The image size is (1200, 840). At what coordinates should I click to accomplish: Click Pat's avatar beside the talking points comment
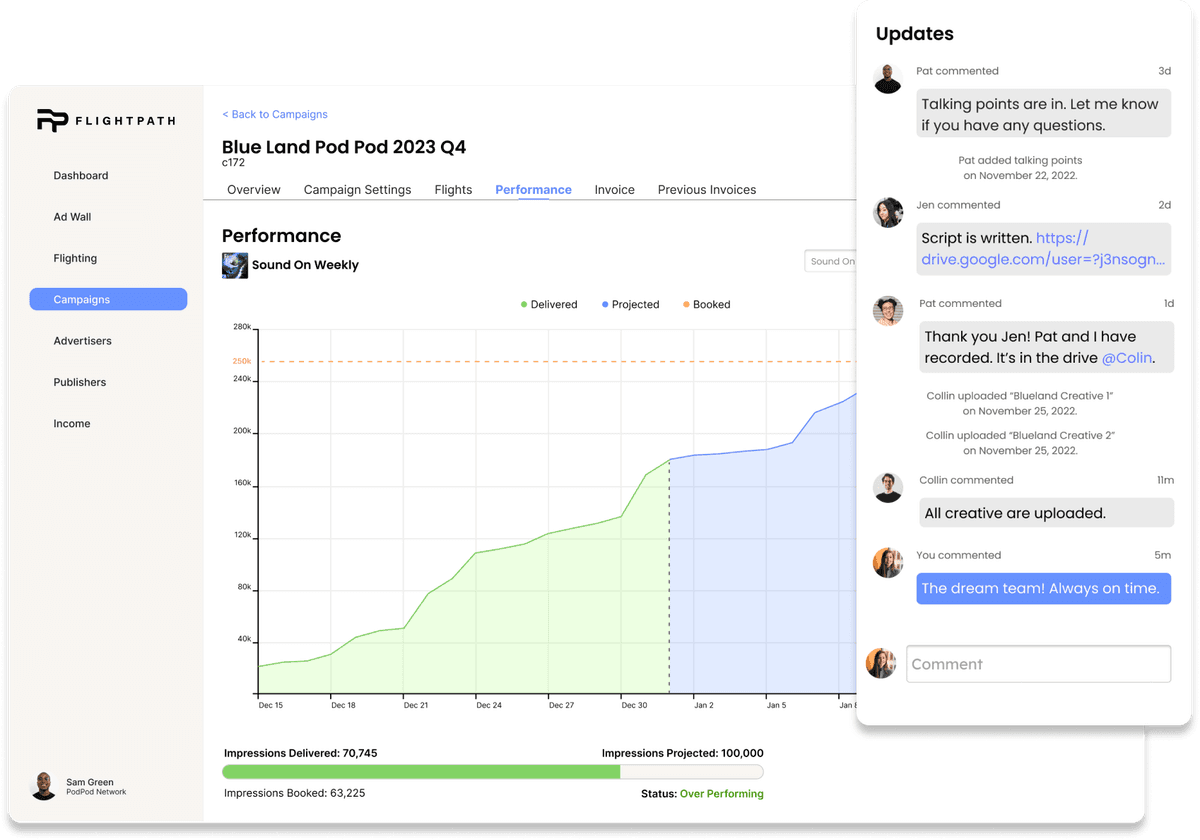pyautogui.click(x=888, y=79)
